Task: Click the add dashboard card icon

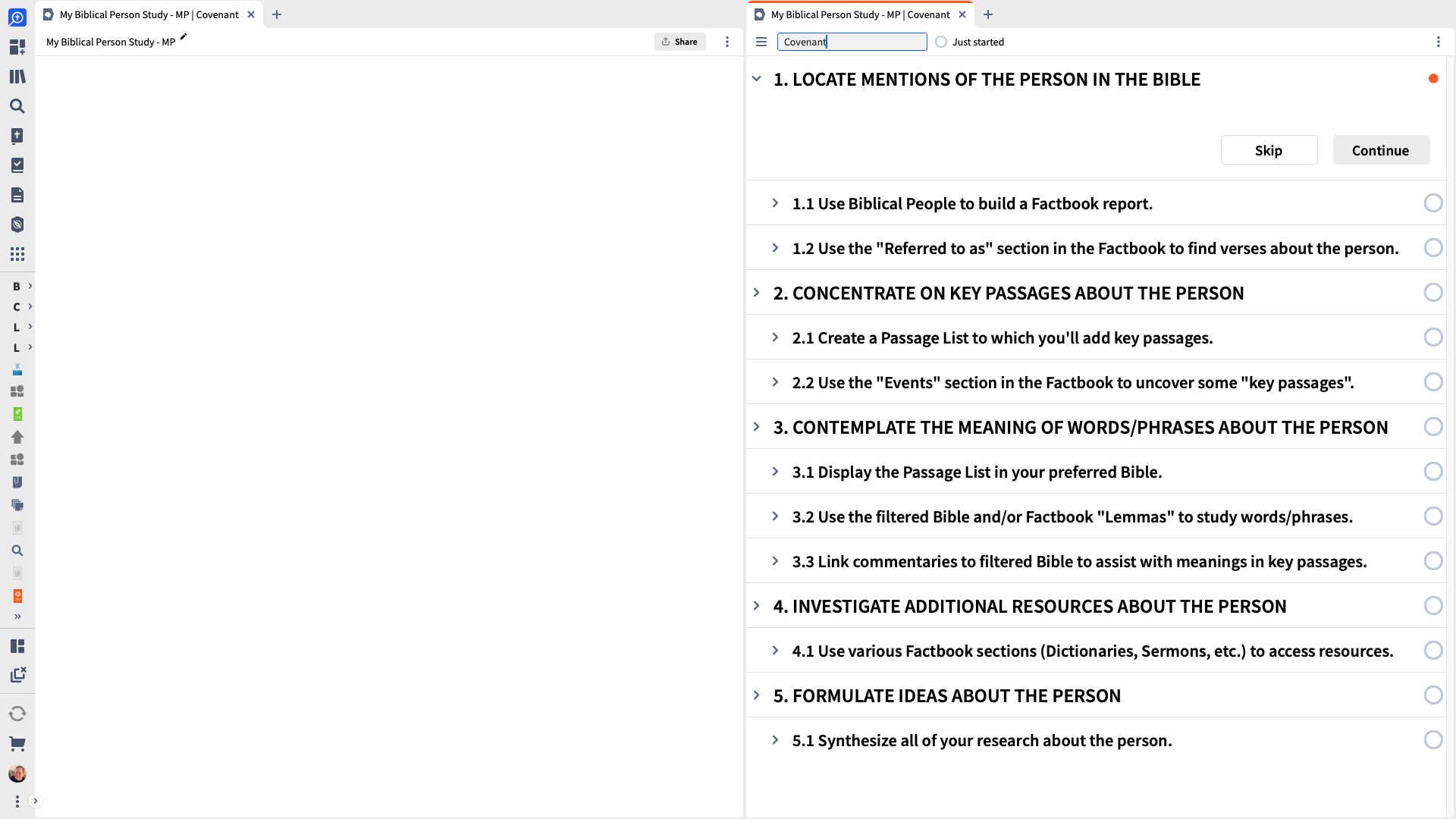Action: click(17, 47)
